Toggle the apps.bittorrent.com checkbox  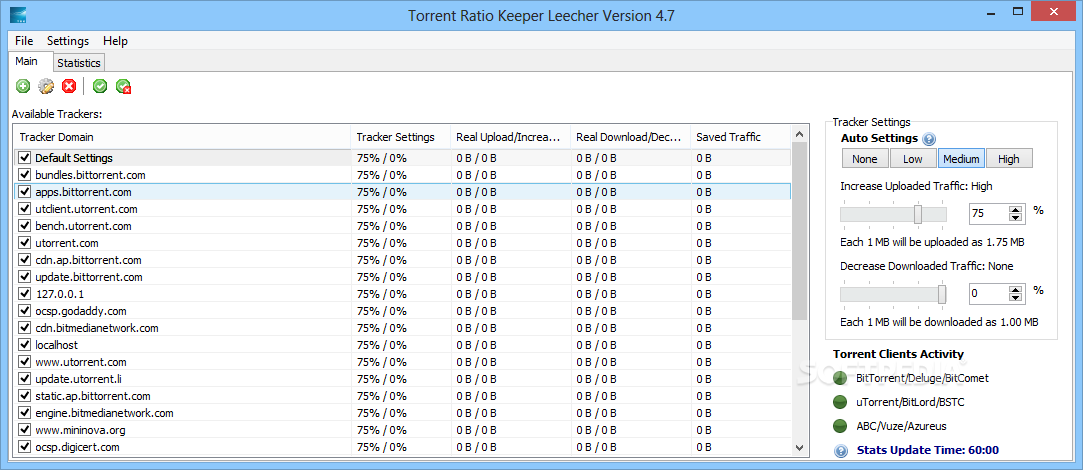tap(25, 191)
